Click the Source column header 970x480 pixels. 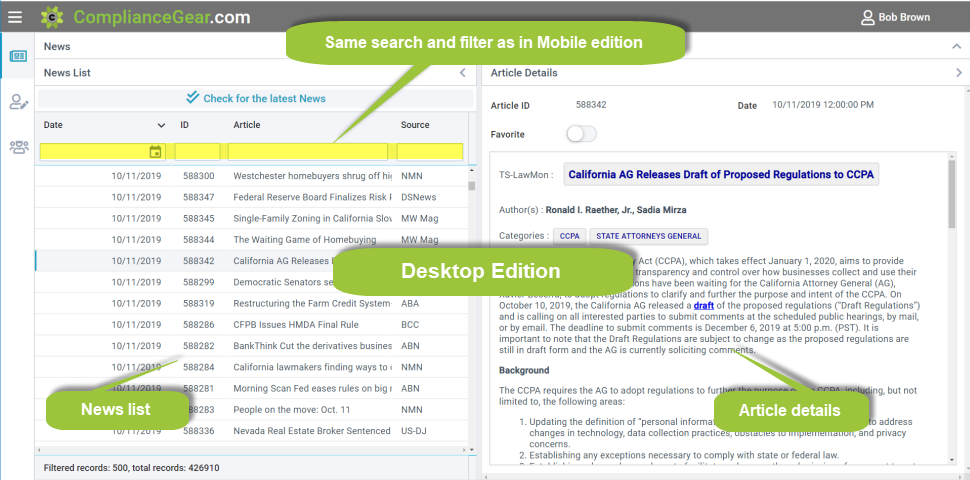coord(415,125)
